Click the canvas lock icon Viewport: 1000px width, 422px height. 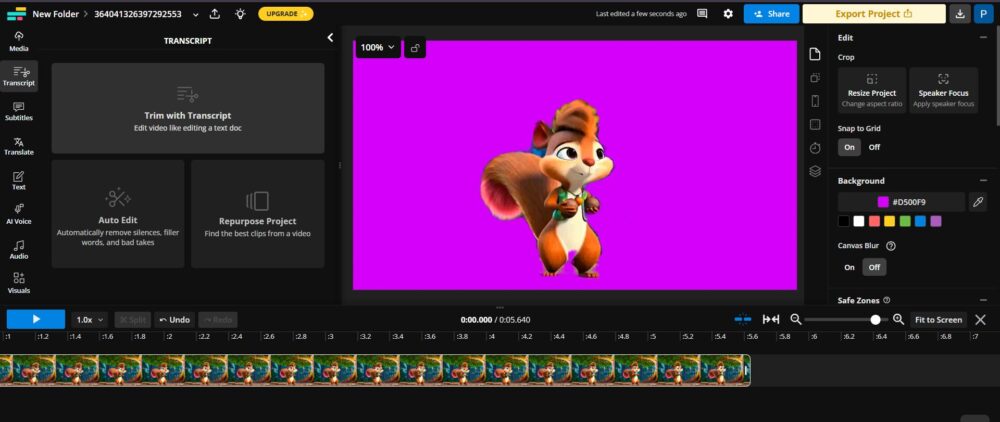pos(415,47)
